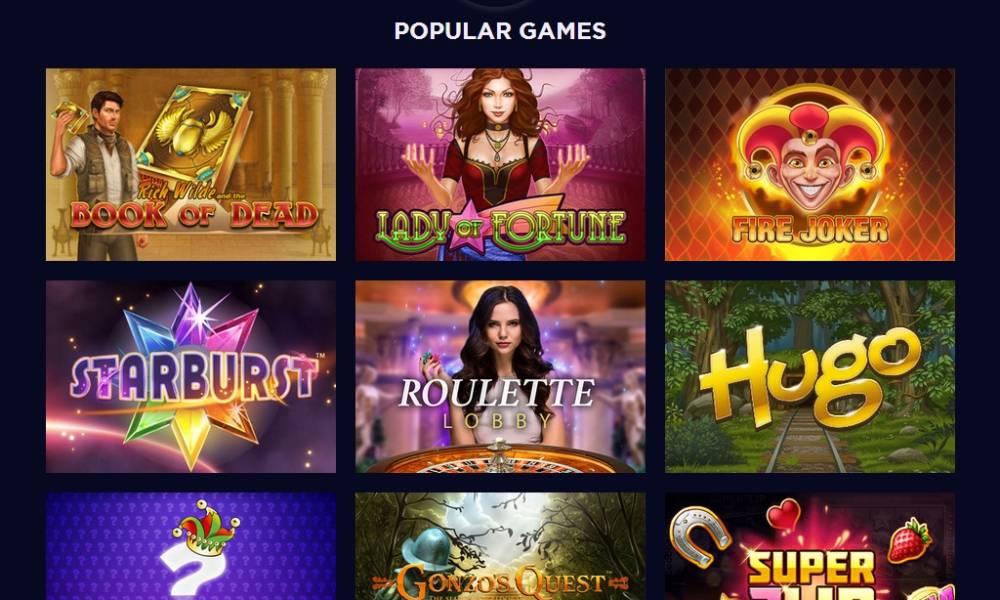This screenshot has height=600, width=1000.
Task: Click the golden Hugo logo text
Action: point(810,376)
